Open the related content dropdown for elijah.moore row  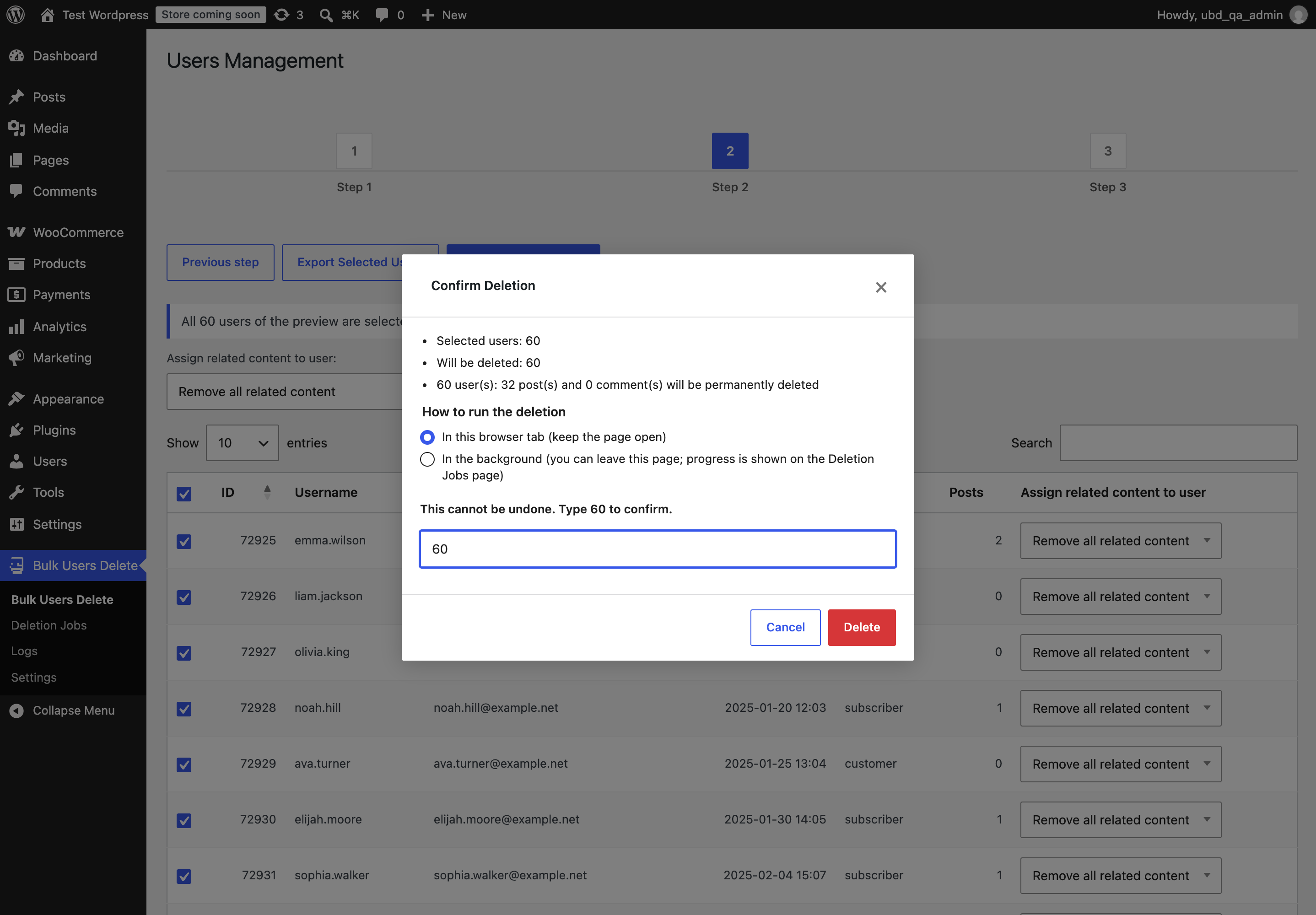tap(1121, 820)
